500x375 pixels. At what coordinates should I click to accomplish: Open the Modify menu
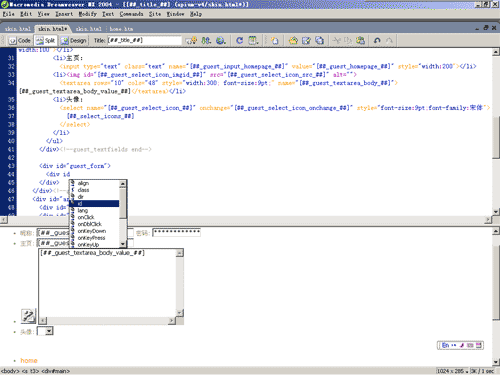tap(88, 14)
